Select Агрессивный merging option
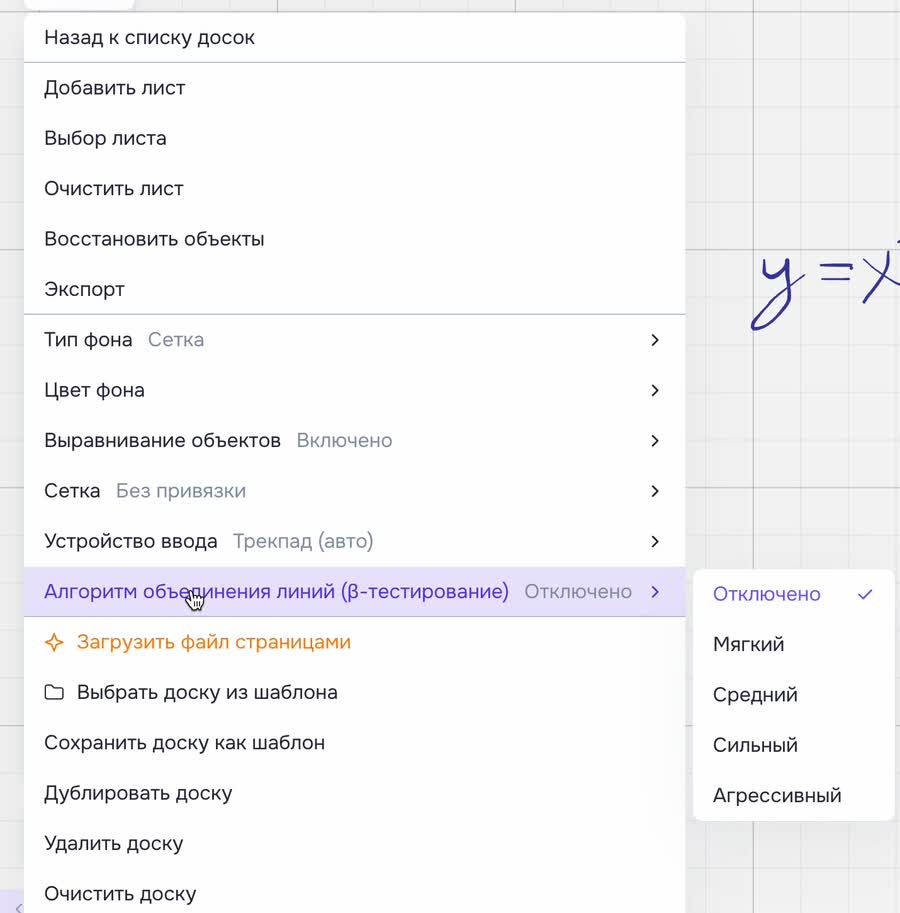 click(x=793, y=795)
